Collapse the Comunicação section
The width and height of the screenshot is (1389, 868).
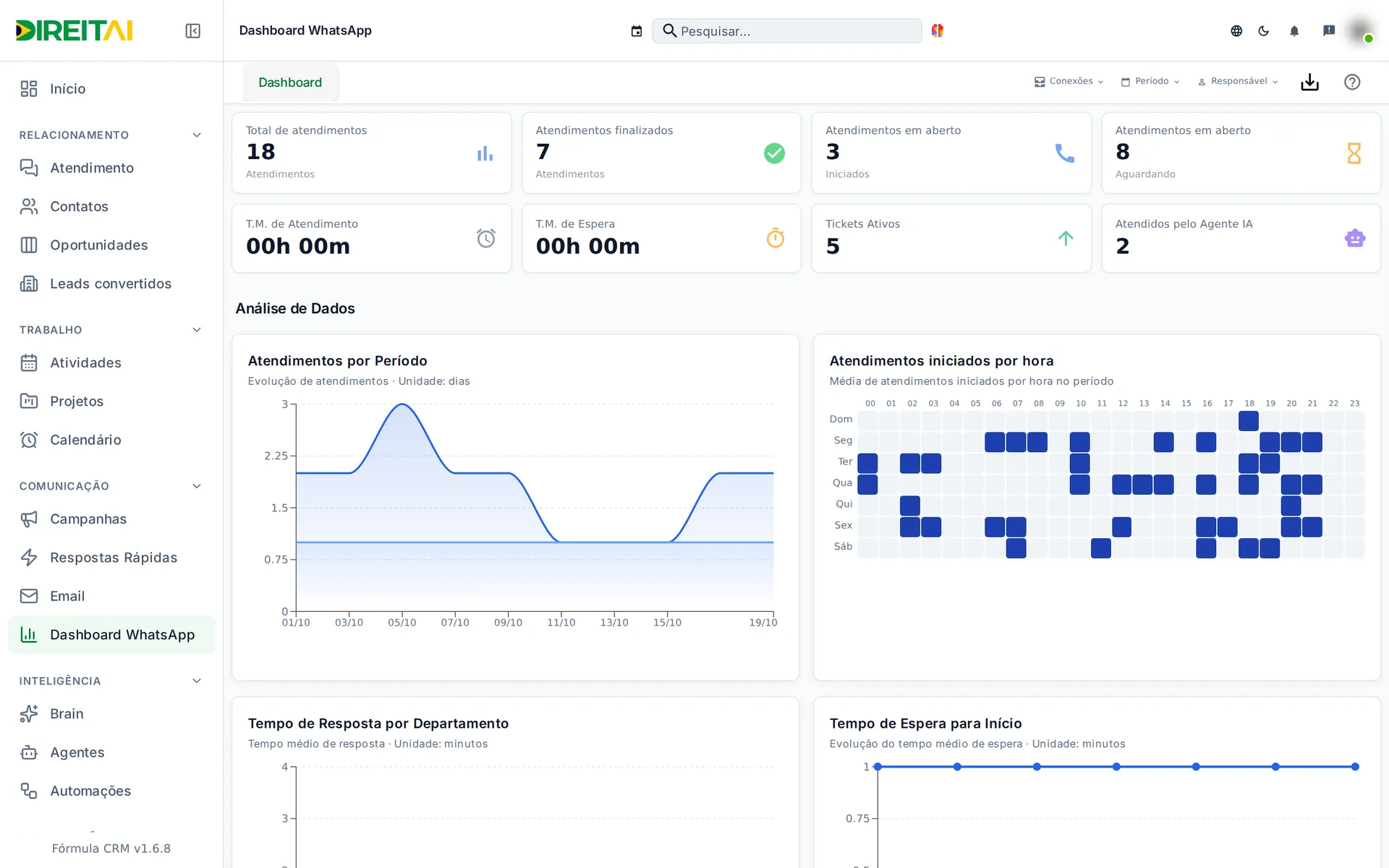(x=197, y=486)
